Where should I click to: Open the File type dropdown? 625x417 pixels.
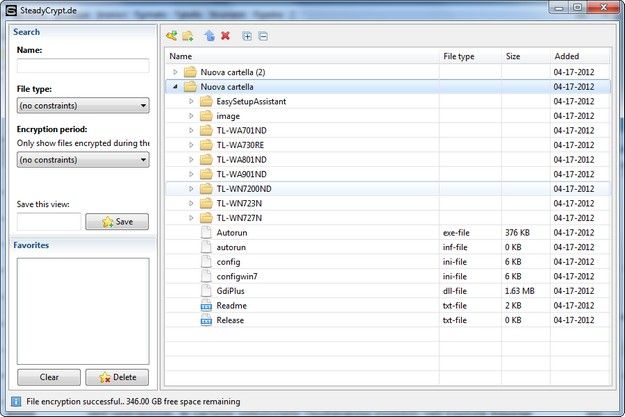(x=82, y=105)
